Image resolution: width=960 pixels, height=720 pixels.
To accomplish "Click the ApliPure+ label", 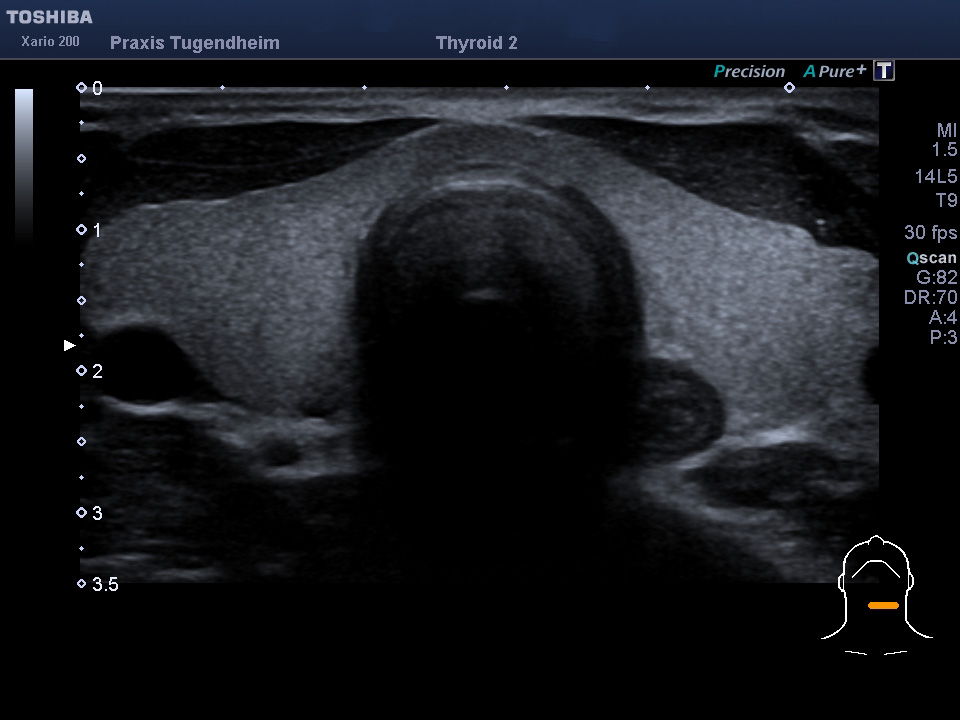I will pos(834,71).
